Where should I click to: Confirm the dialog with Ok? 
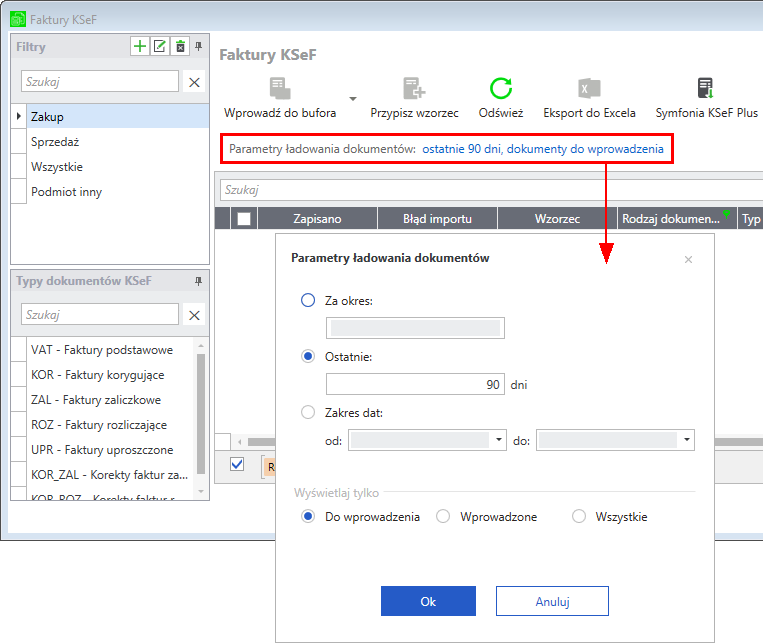pos(428,601)
